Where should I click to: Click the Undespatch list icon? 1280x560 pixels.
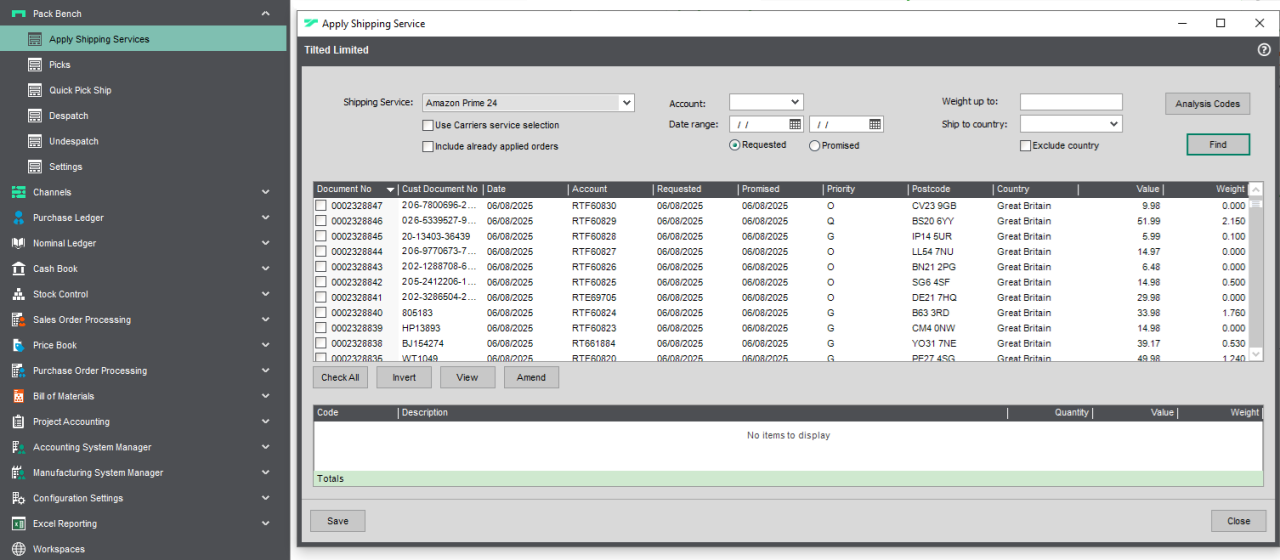[x=35, y=141]
